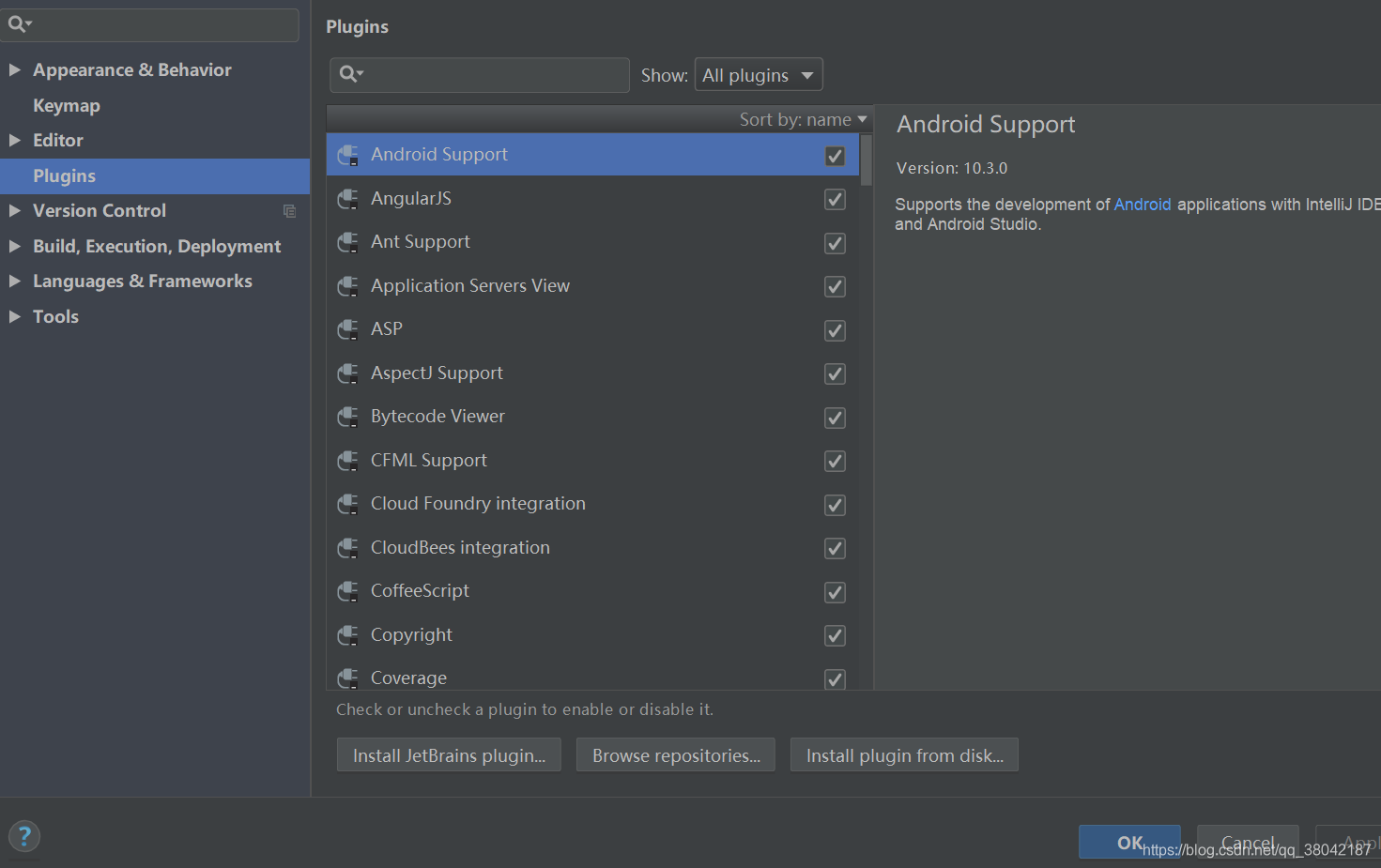Uncheck Application Servers View checkbox

pos(835,286)
